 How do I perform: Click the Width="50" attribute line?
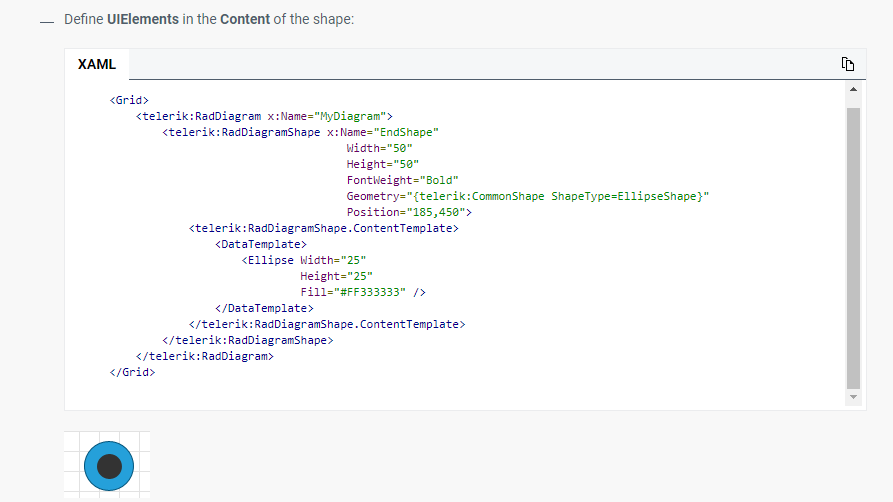[x=372, y=148]
